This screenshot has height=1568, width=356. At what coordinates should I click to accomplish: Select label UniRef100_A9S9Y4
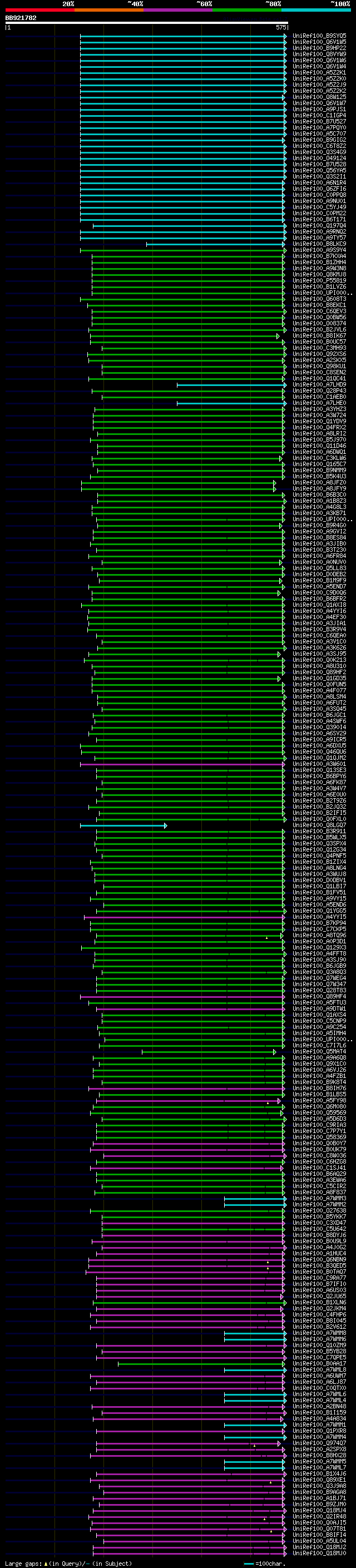[319, 250]
